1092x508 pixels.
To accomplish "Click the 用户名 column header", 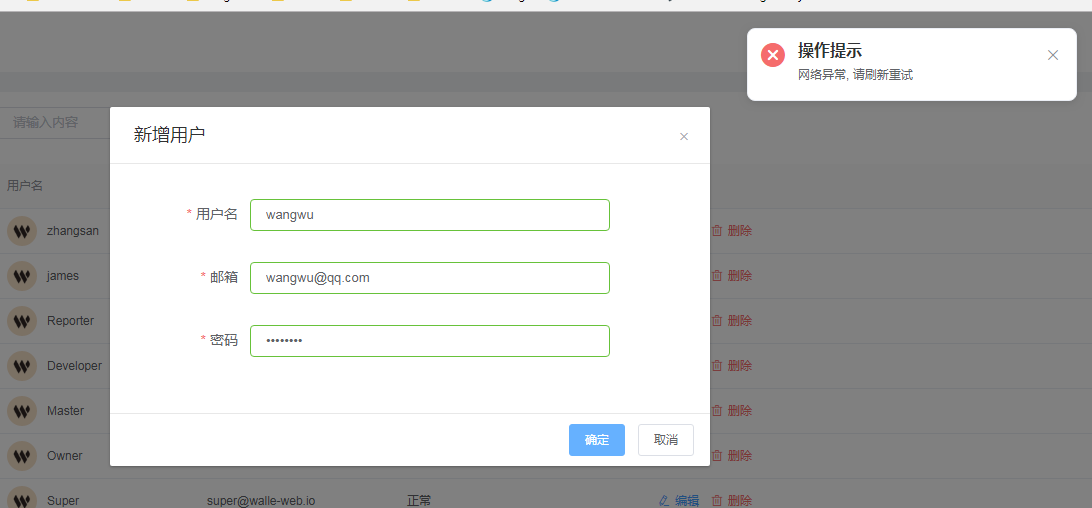I will (x=25, y=185).
